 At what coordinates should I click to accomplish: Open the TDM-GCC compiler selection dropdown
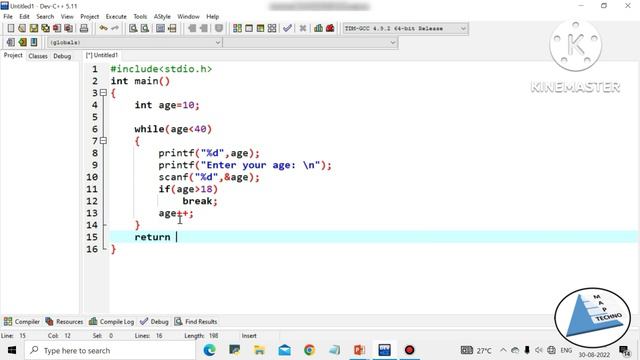[405, 29]
